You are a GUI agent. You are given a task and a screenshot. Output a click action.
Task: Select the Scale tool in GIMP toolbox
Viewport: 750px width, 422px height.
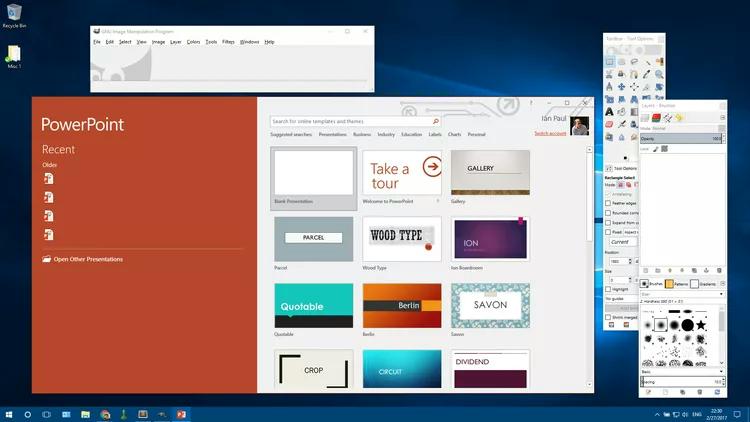coord(609,99)
